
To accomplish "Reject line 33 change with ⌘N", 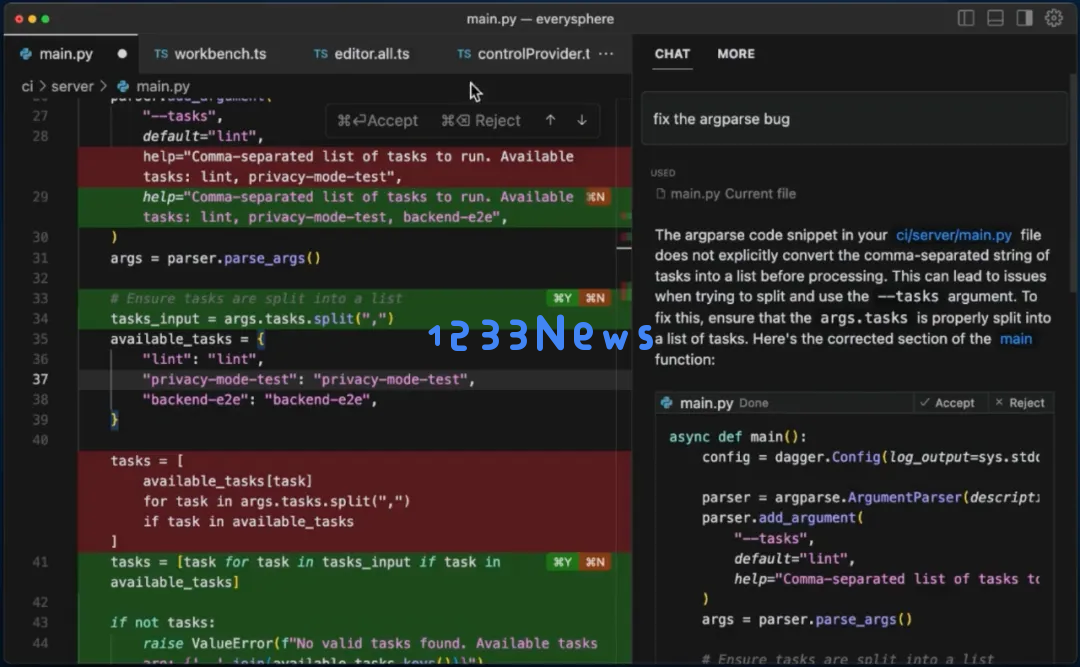I will [596, 298].
